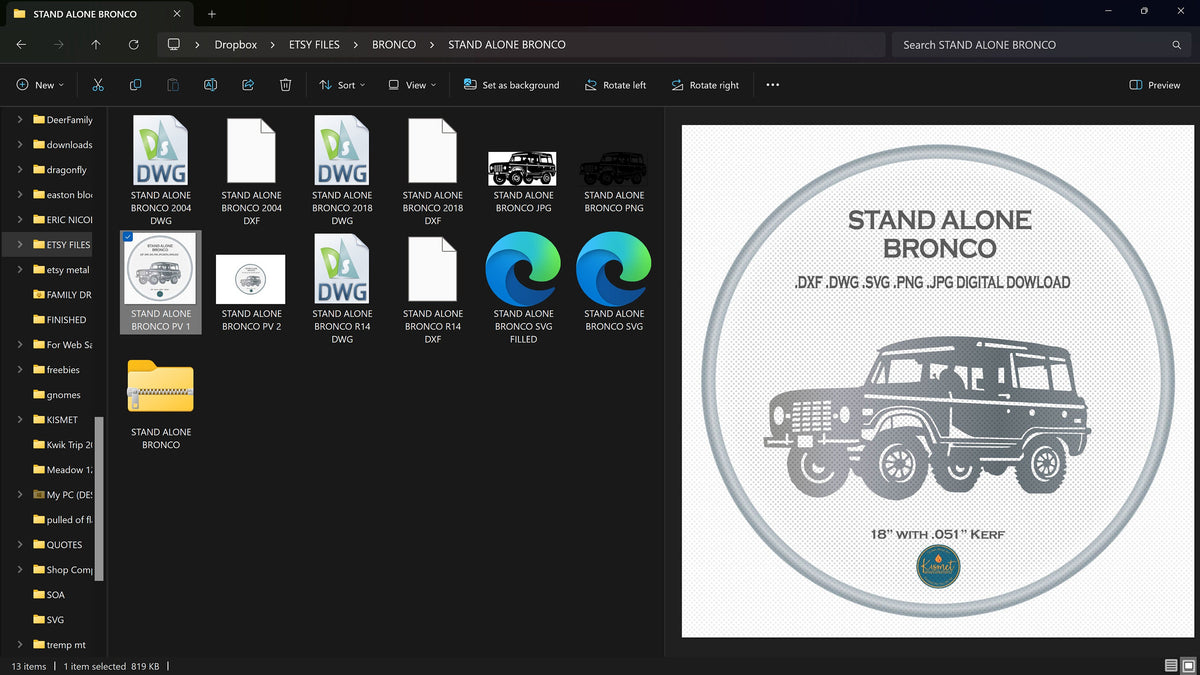Screen dimensions: 1200x675
Task: Refresh the current folder view
Action: click(133, 45)
